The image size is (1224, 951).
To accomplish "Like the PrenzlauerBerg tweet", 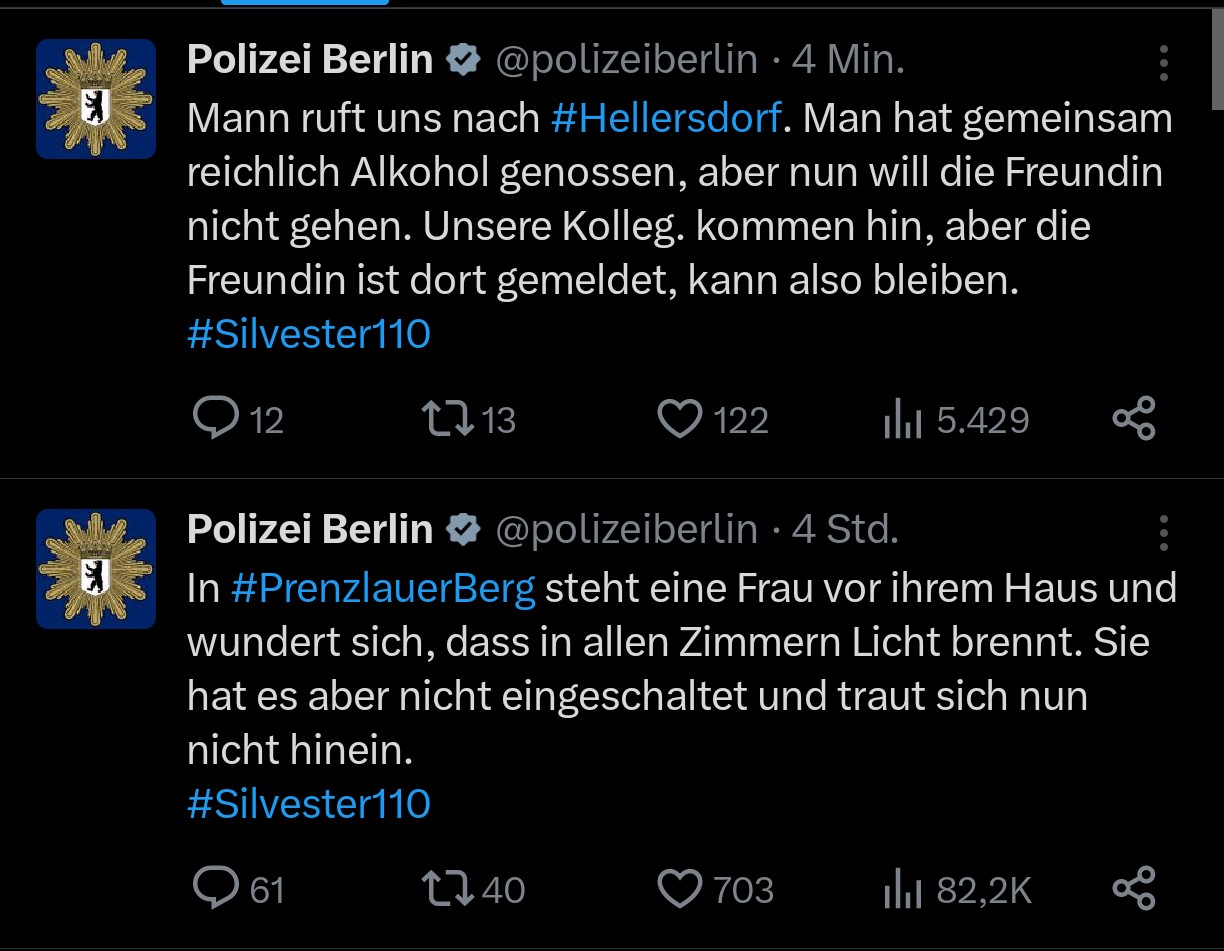I will click(x=680, y=889).
